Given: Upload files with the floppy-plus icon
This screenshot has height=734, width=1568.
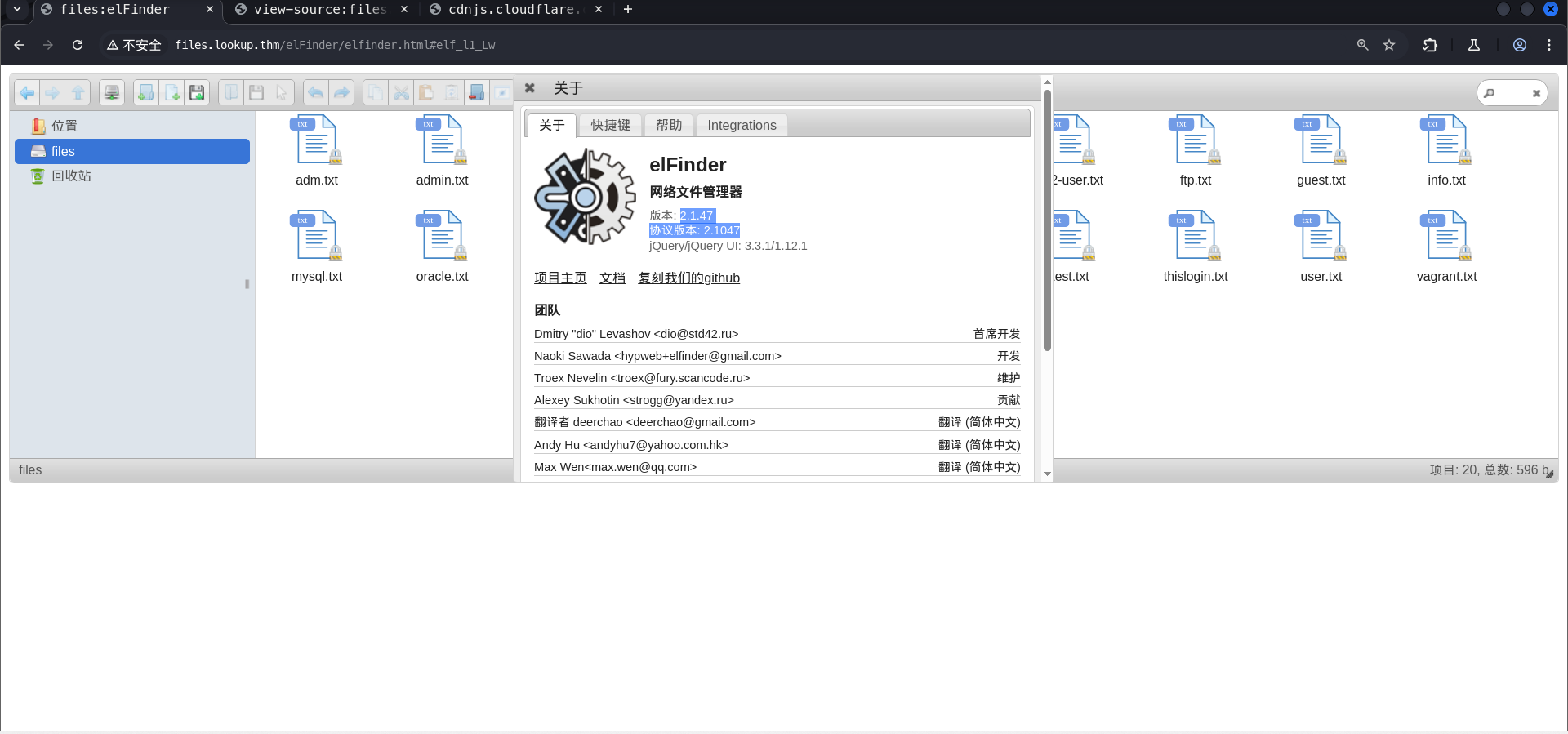Looking at the screenshot, I should pyautogui.click(x=197, y=93).
